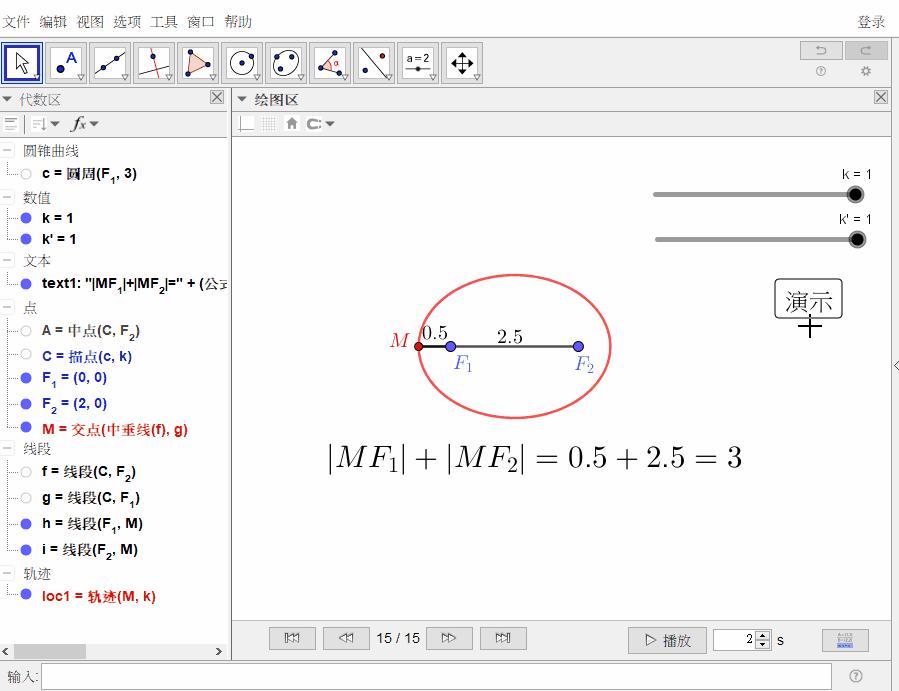
Task: Click the 演示 button
Action: click(808, 300)
